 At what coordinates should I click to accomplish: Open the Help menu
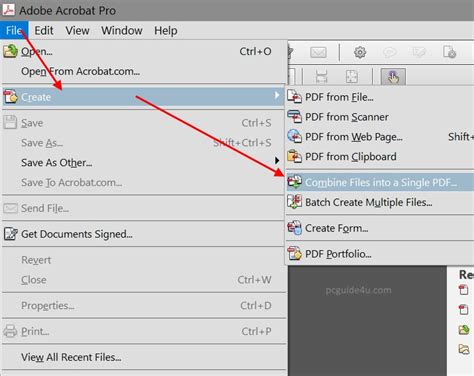pyautogui.click(x=165, y=31)
